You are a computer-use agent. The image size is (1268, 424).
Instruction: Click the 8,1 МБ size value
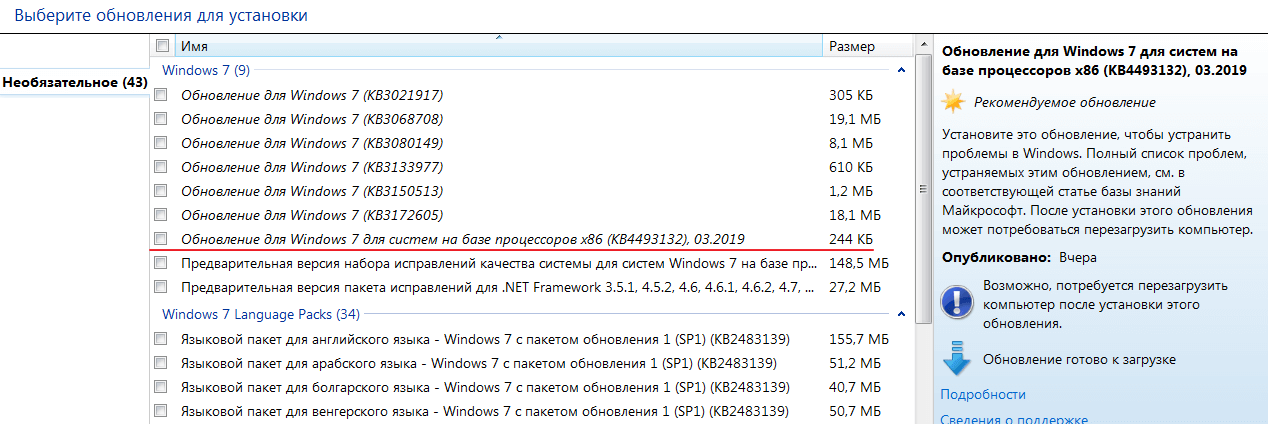tap(850, 143)
